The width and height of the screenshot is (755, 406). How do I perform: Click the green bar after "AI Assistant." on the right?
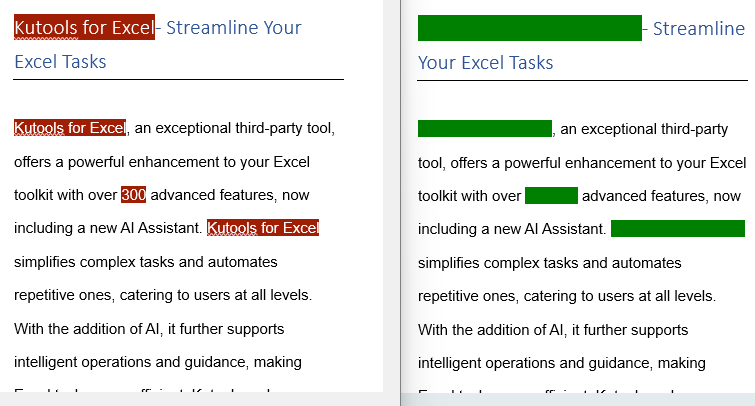[677, 229]
